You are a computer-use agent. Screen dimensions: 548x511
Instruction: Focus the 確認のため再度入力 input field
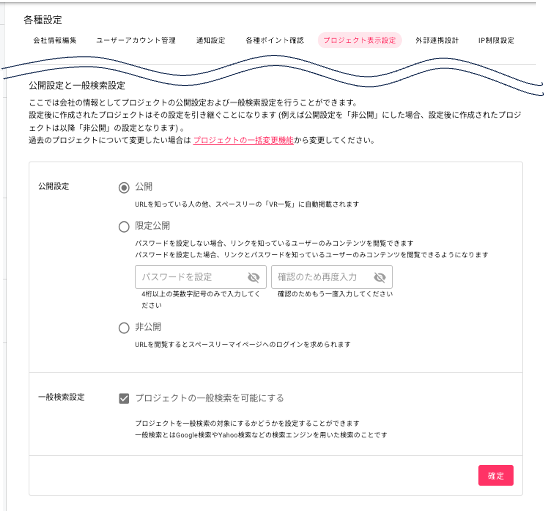[332, 277]
